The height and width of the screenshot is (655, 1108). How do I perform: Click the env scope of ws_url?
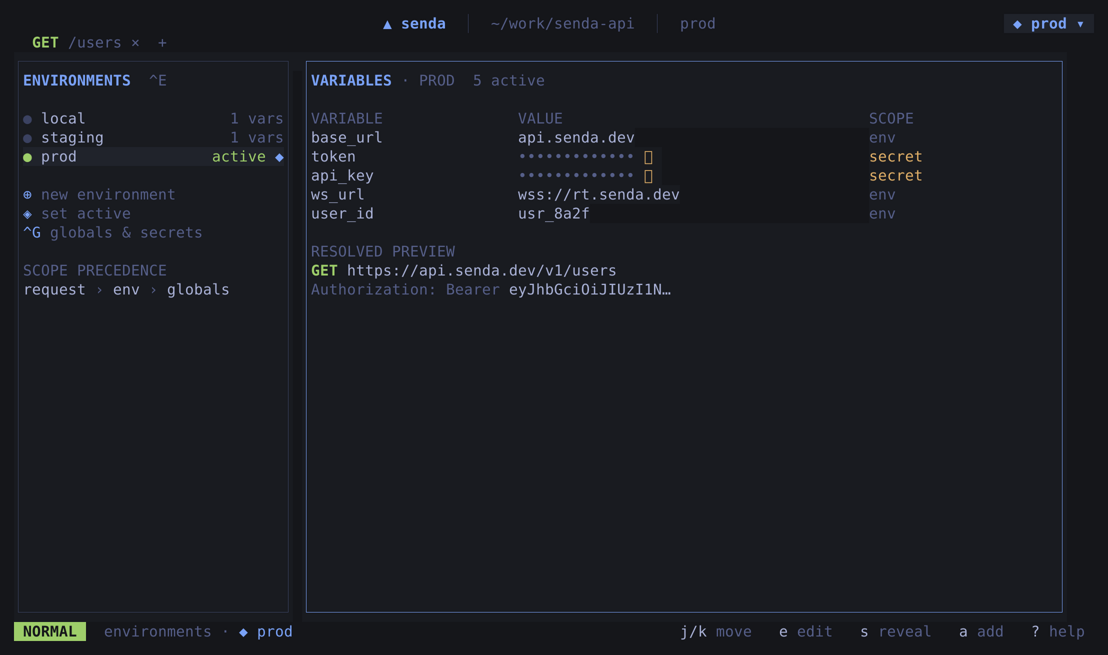(882, 195)
